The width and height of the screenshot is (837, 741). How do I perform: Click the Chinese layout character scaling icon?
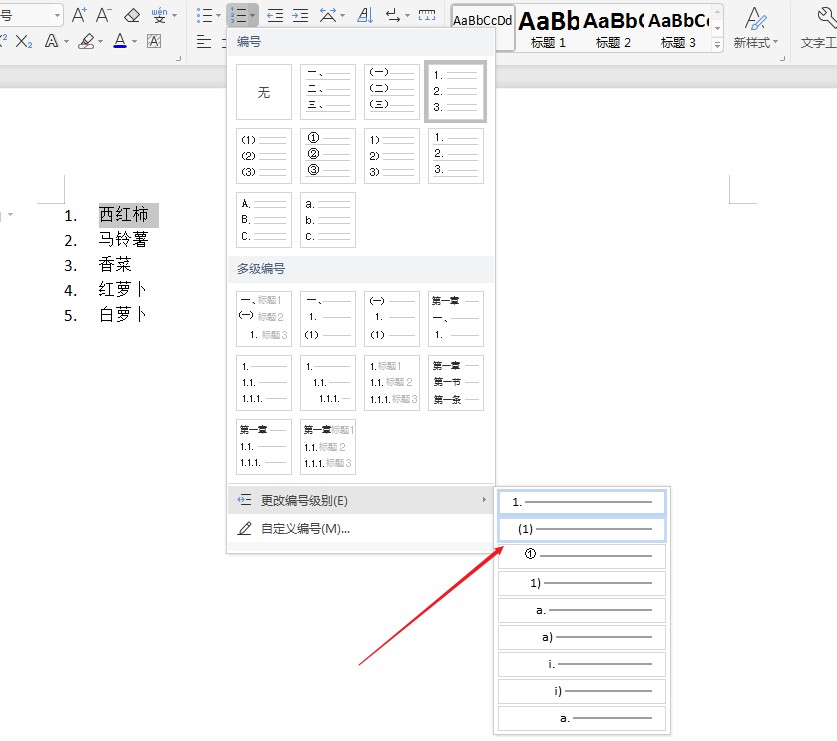point(328,15)
